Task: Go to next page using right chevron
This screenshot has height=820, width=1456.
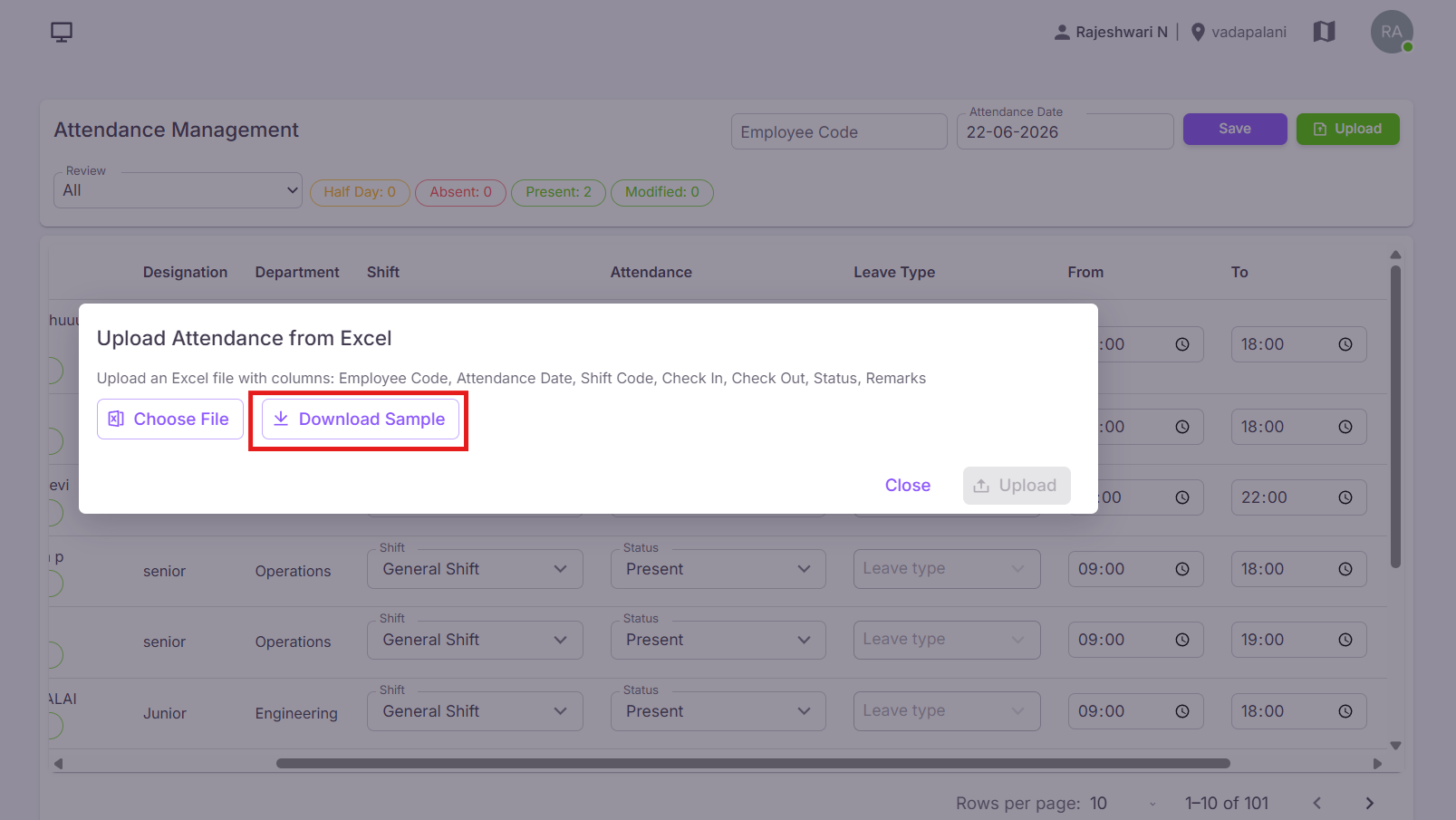Action: pos(1370,803)
